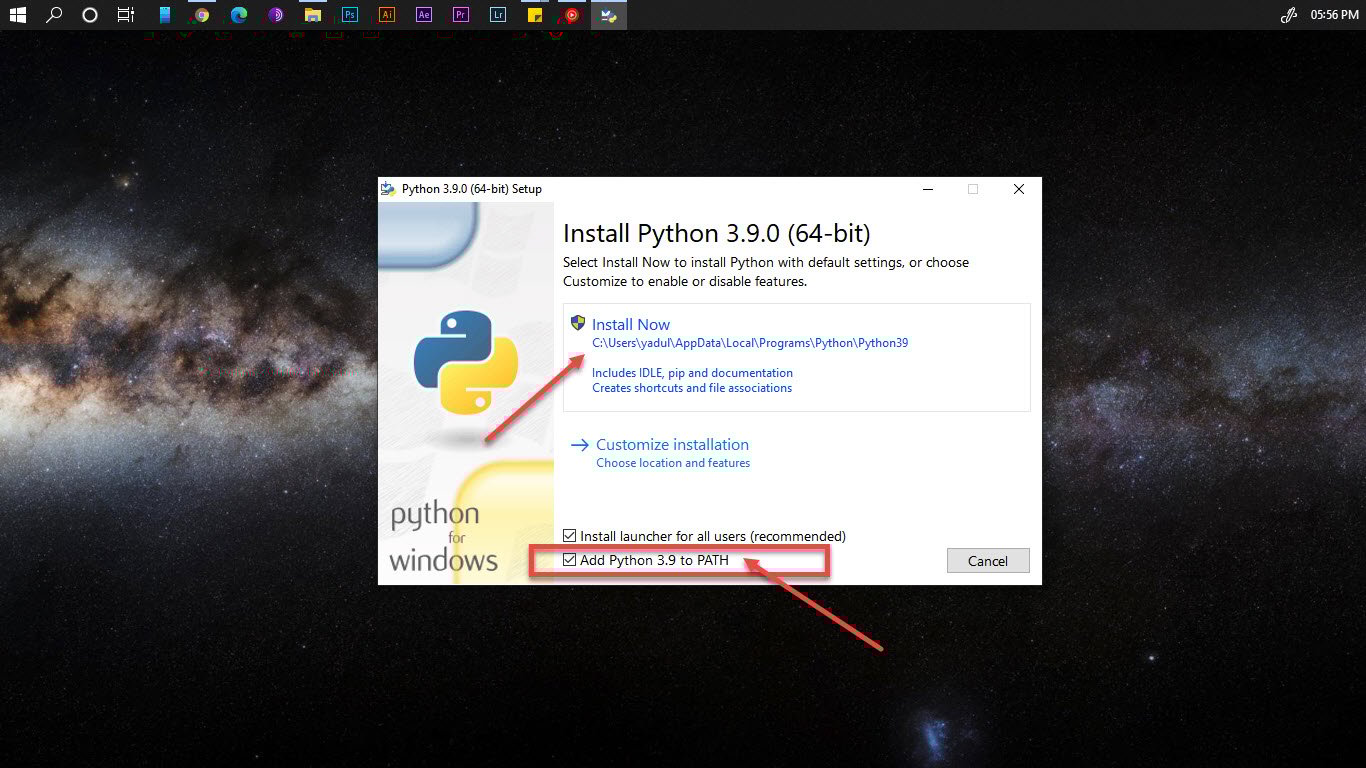Open Task View on the taskbar
Image resolution: width=1366 pixels, height=768 pixels.
coord(126,15)
